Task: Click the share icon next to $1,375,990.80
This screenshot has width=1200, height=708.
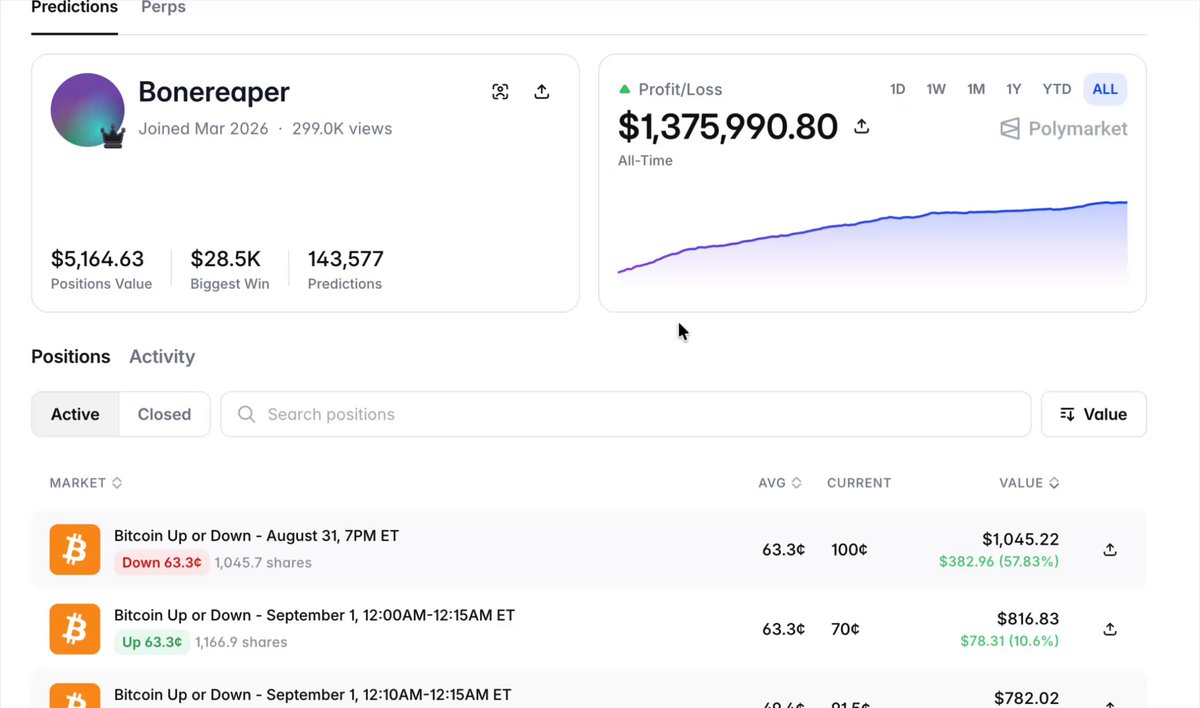Action: pyautogui.click(x=861, y=127)
